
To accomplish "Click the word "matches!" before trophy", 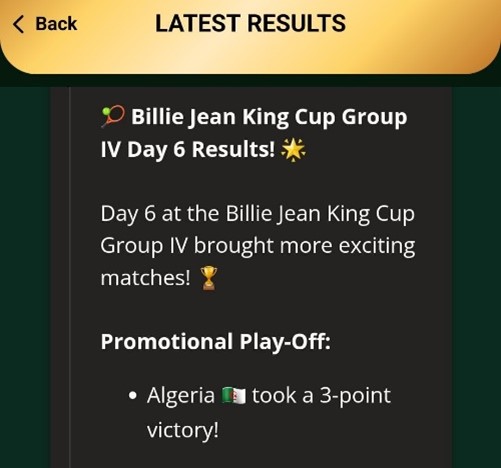I will pyautogui.click(x=145, y=278).
